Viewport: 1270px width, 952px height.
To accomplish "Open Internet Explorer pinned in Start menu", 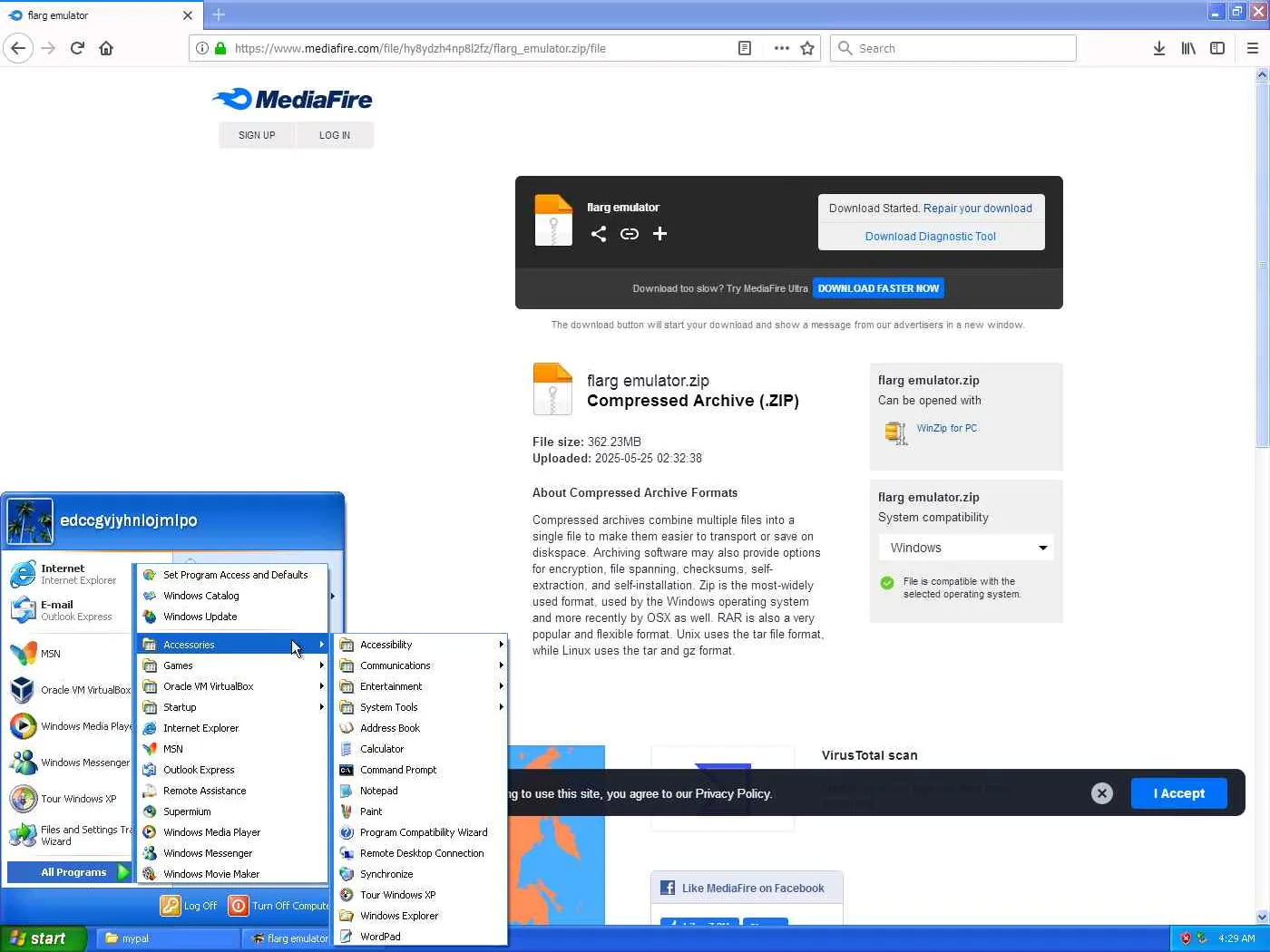I will pos(69,574).
